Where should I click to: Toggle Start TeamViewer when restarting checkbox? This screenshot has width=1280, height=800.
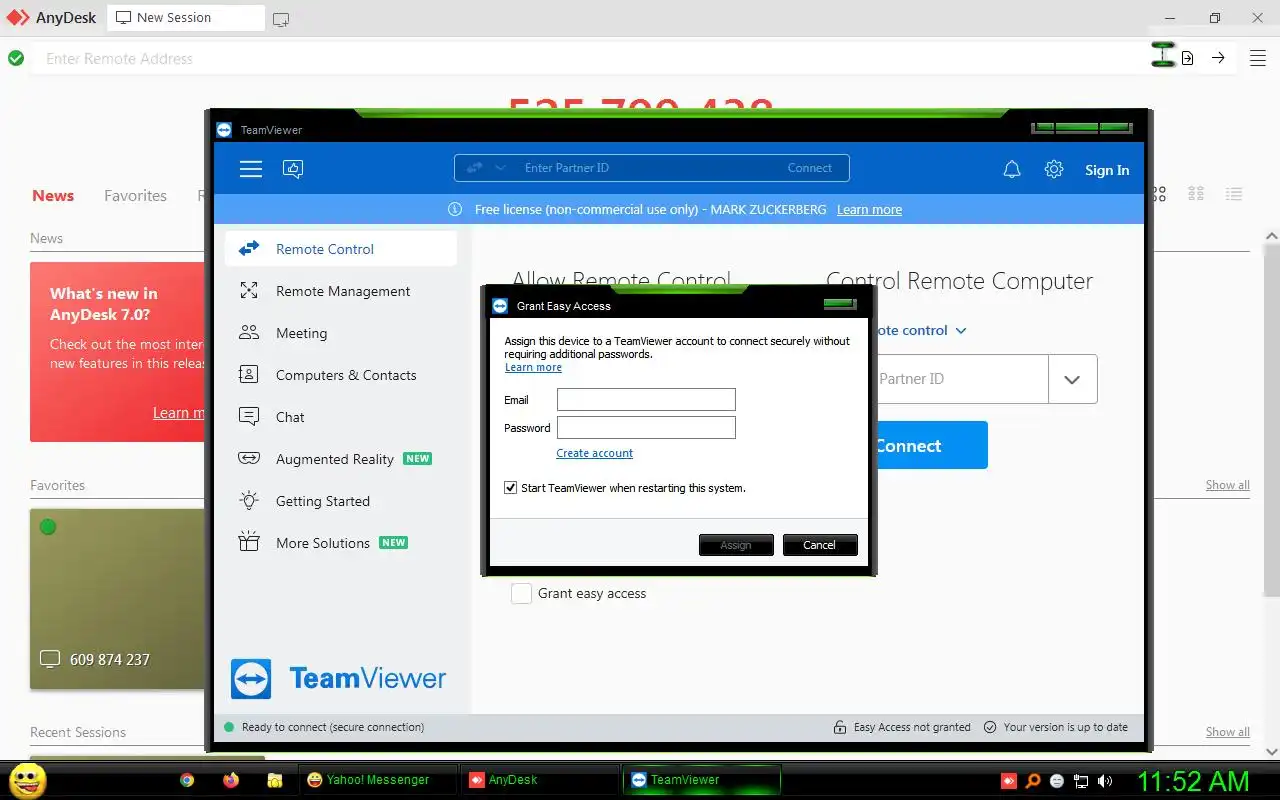pos(511,488)
